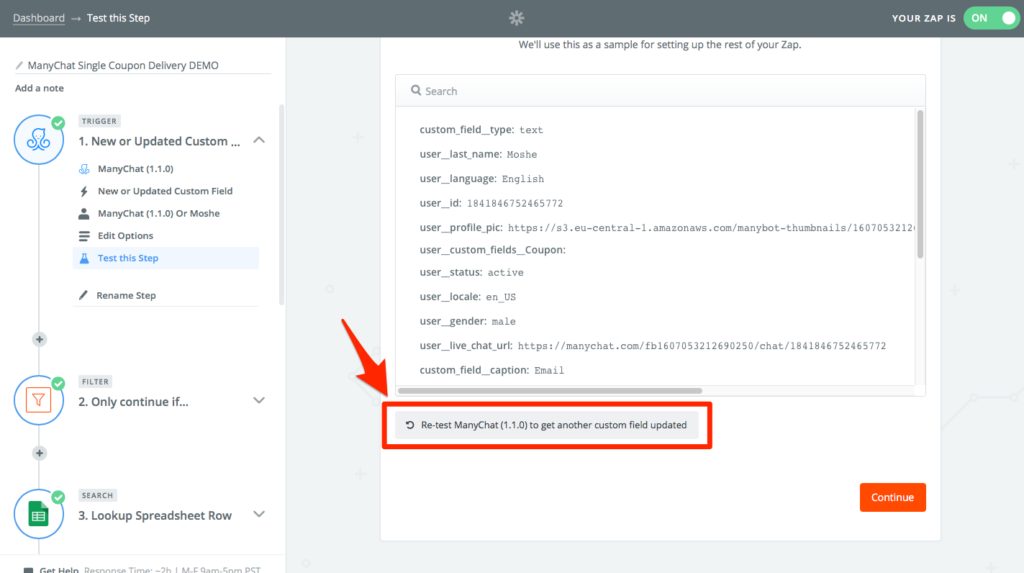
Task: Click the Get Help chat icon
Action: point(28,570)
